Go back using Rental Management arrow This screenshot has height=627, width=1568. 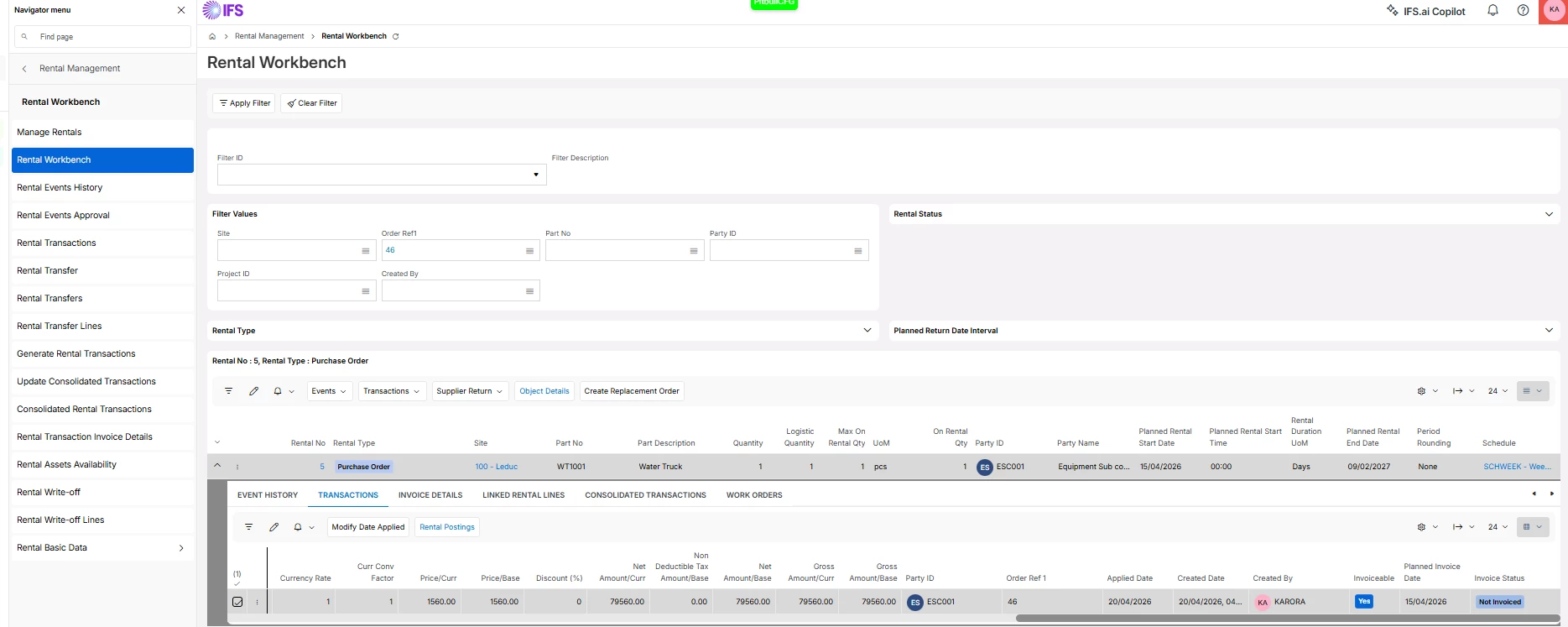point(24,69)
